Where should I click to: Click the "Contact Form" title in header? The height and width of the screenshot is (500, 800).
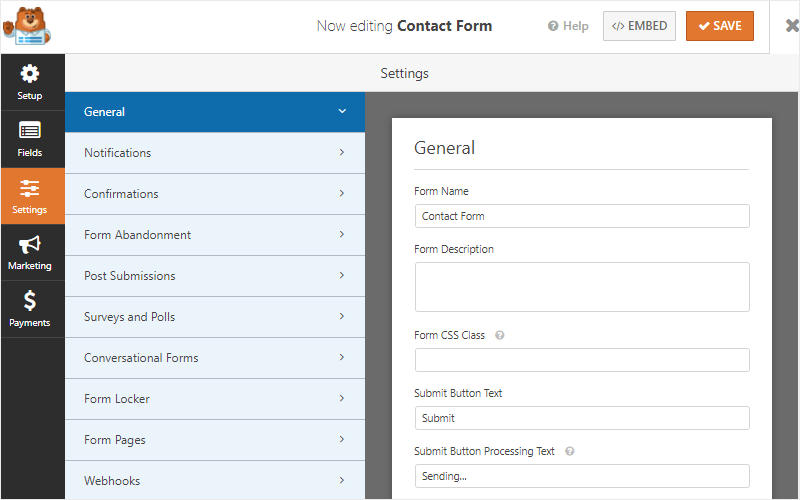pyautogui.click(x=444, y=26)
